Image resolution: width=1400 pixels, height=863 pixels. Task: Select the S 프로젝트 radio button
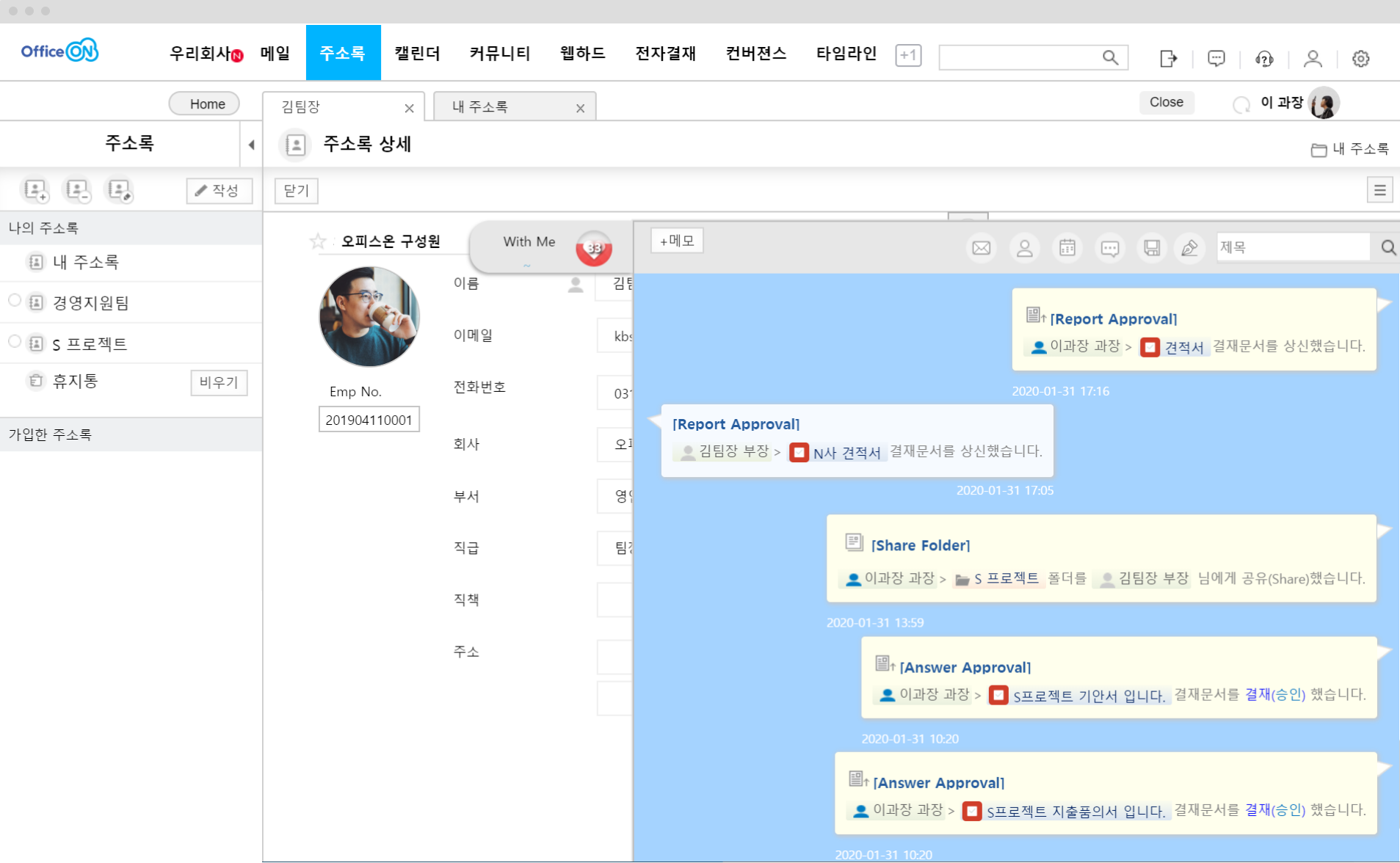pyautogui.click(x=14, y=341)
